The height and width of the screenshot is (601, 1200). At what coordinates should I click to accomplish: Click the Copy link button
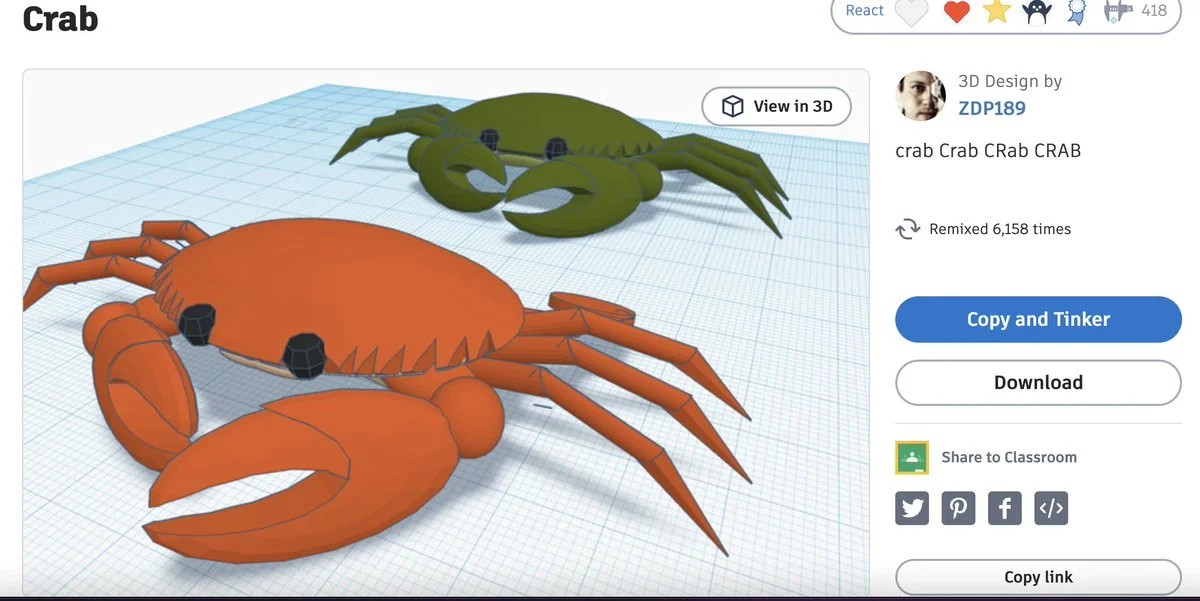(x=1038, y=578)
